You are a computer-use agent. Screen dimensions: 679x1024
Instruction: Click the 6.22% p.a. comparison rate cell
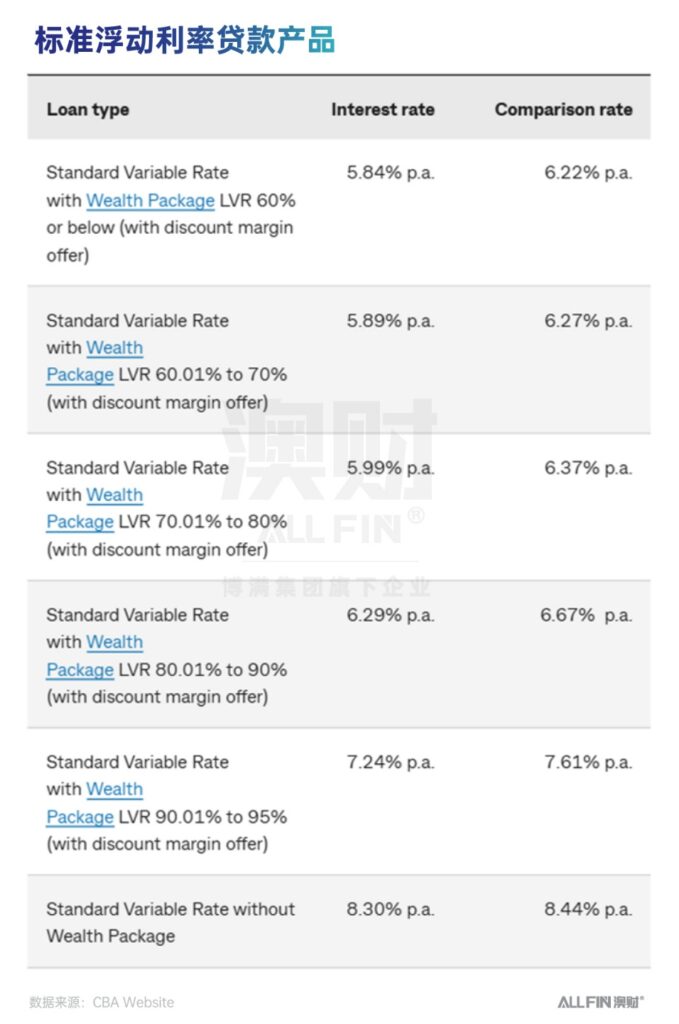(588, 172)
